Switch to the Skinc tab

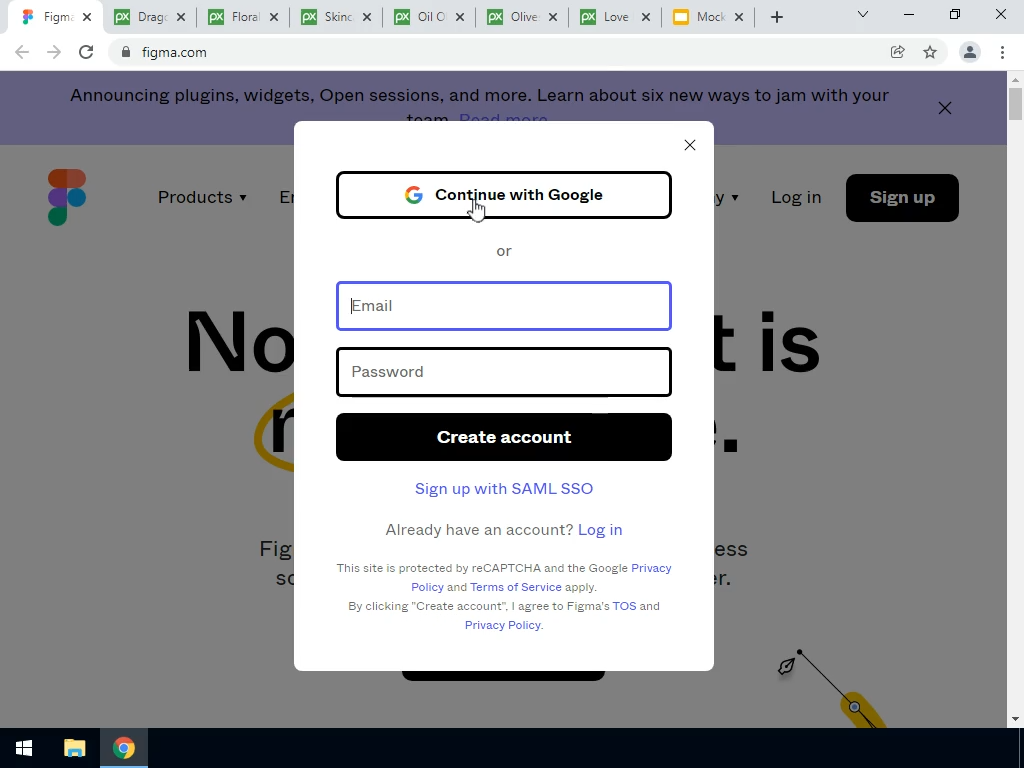(335, 17)
